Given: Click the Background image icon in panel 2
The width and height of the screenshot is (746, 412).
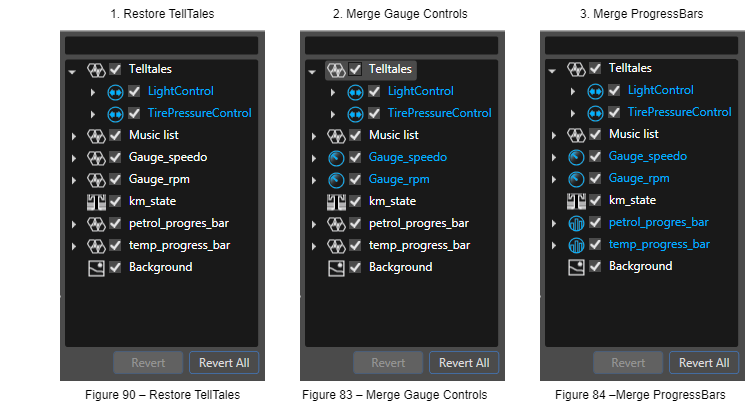Looking at the screenshot, I should (x=336, y=268).
